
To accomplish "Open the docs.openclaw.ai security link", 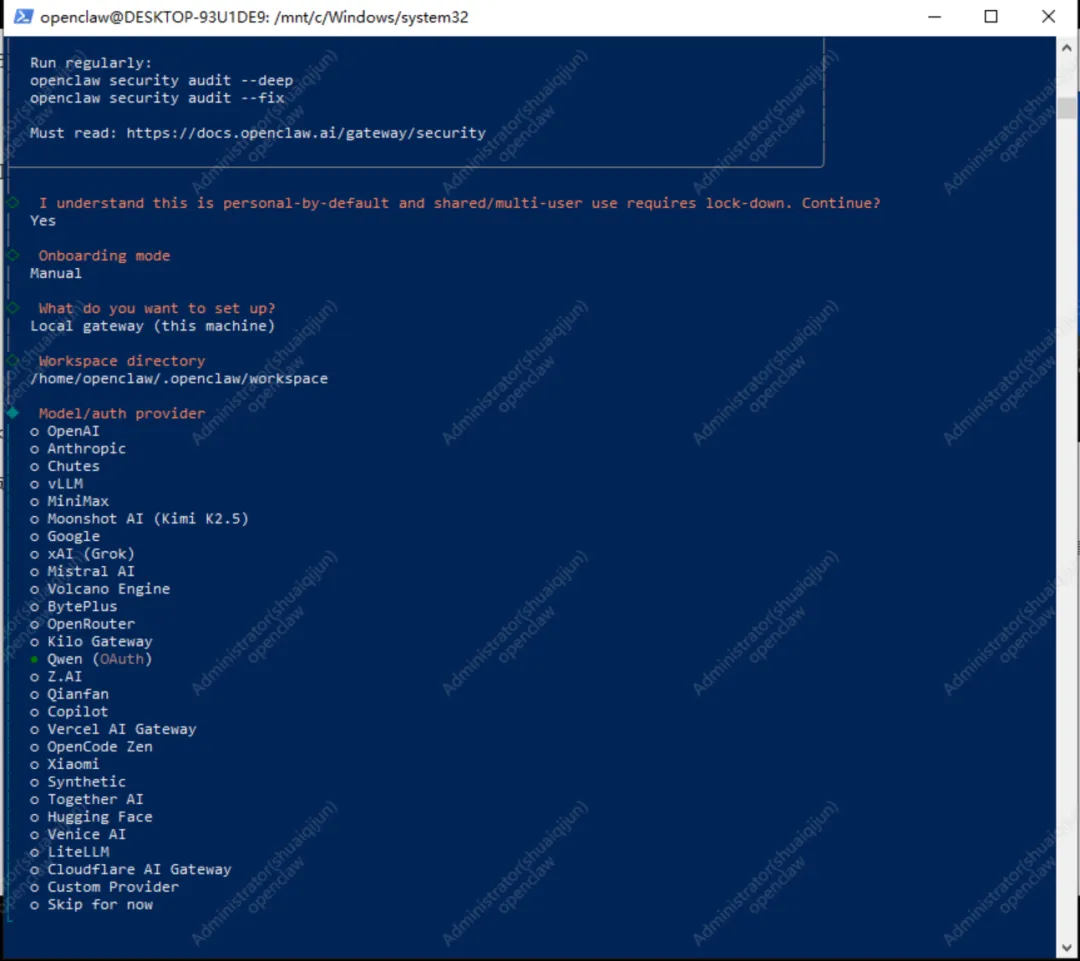I will (x=306, y=133).
